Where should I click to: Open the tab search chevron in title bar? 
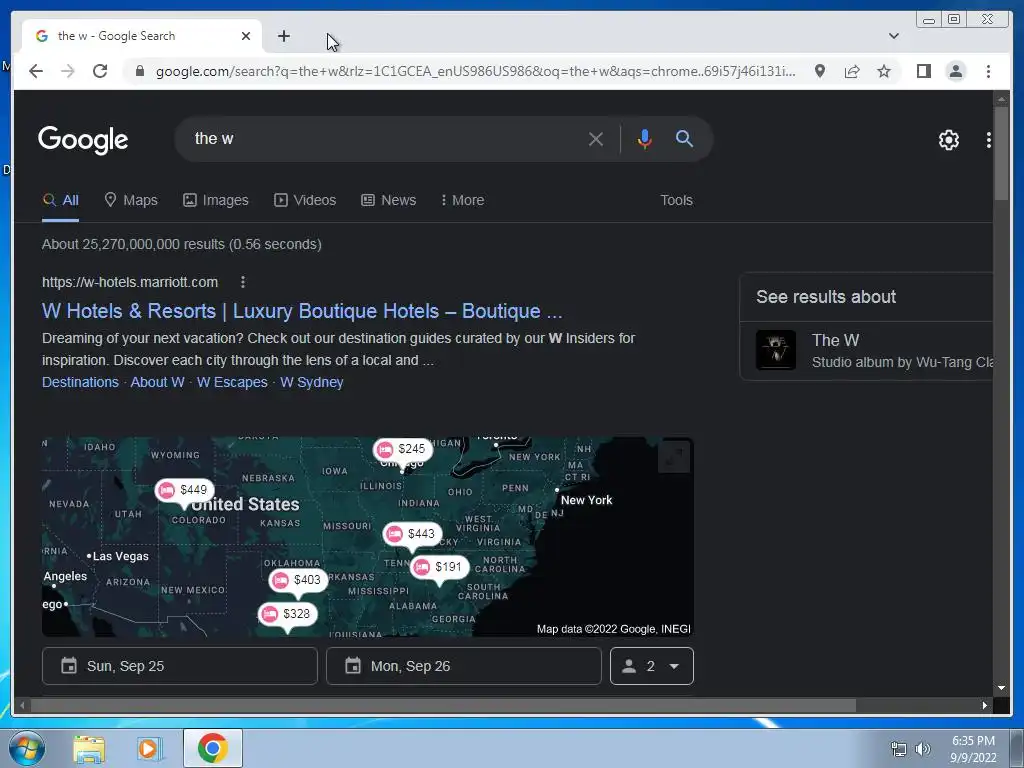click(x=894, y=36)
